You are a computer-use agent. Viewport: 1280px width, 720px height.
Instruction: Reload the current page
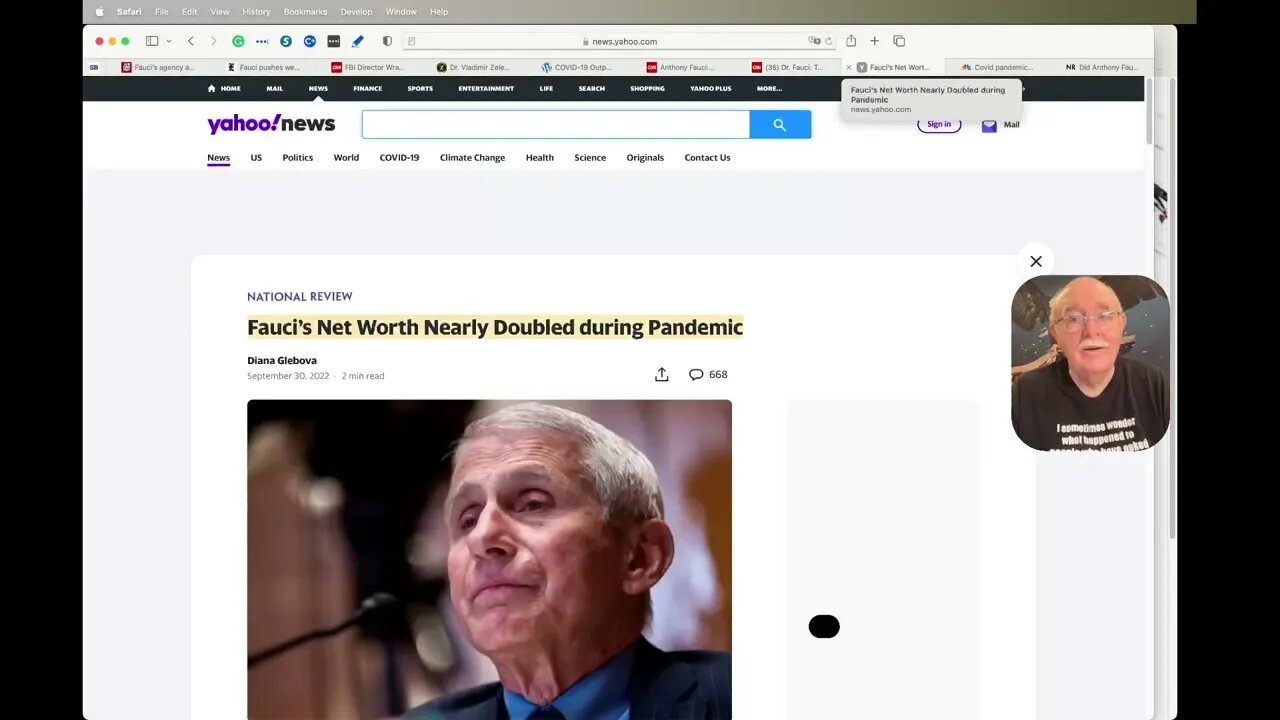(828, 41)
